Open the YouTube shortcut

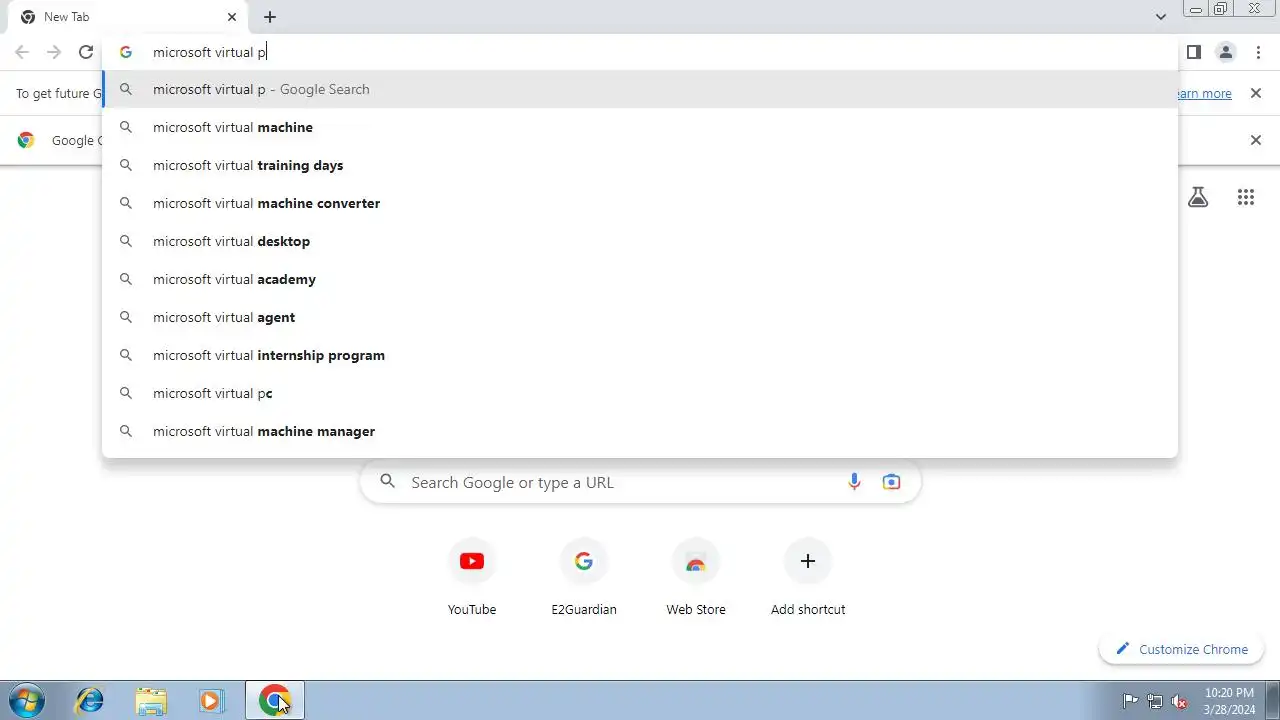point(472,577)
